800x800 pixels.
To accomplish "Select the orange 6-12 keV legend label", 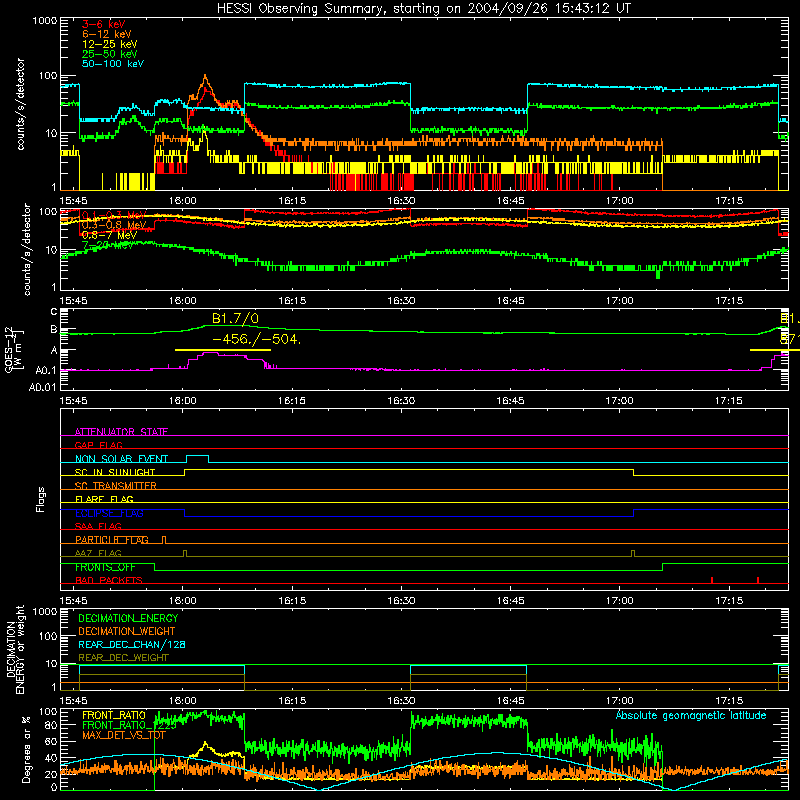I will tap(107, 34).
